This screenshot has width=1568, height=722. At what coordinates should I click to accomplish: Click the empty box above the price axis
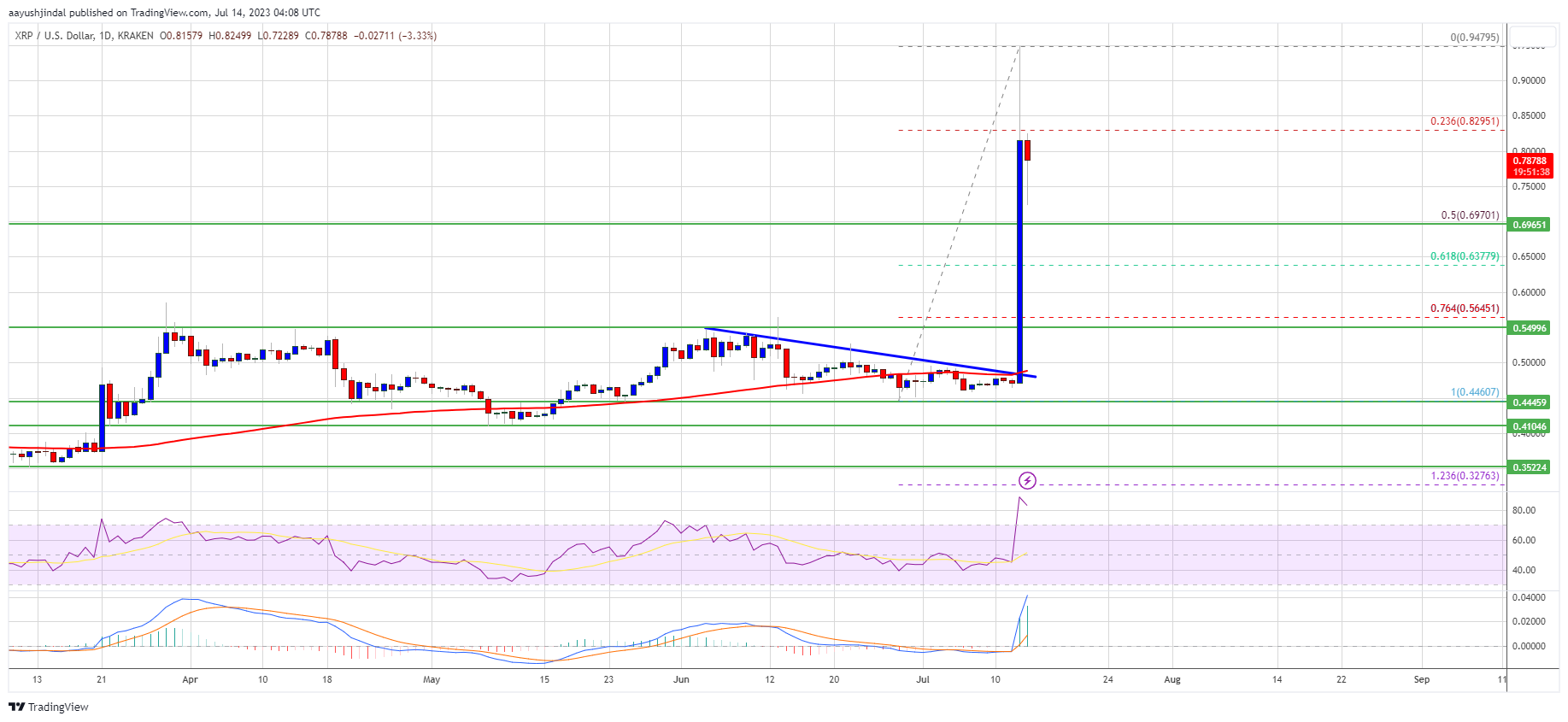pos(1533,37)
